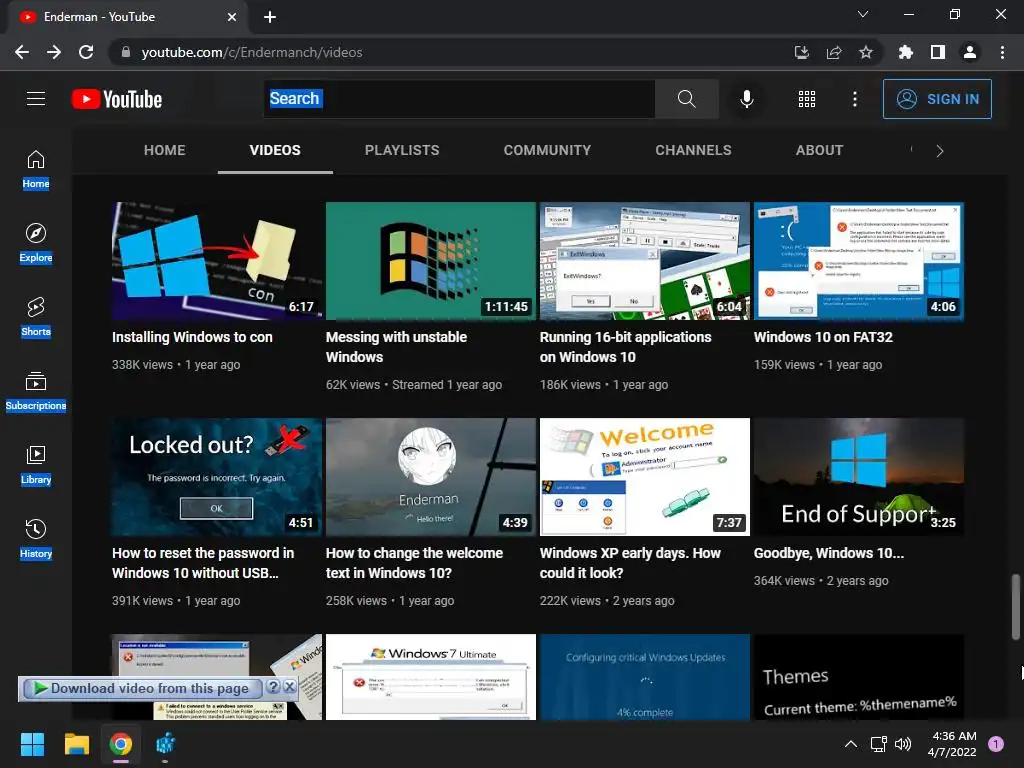This screenshot has width=1024, height=768.
Task: Open 'Windows 10 on FAT32' title link
Action: 823,337
